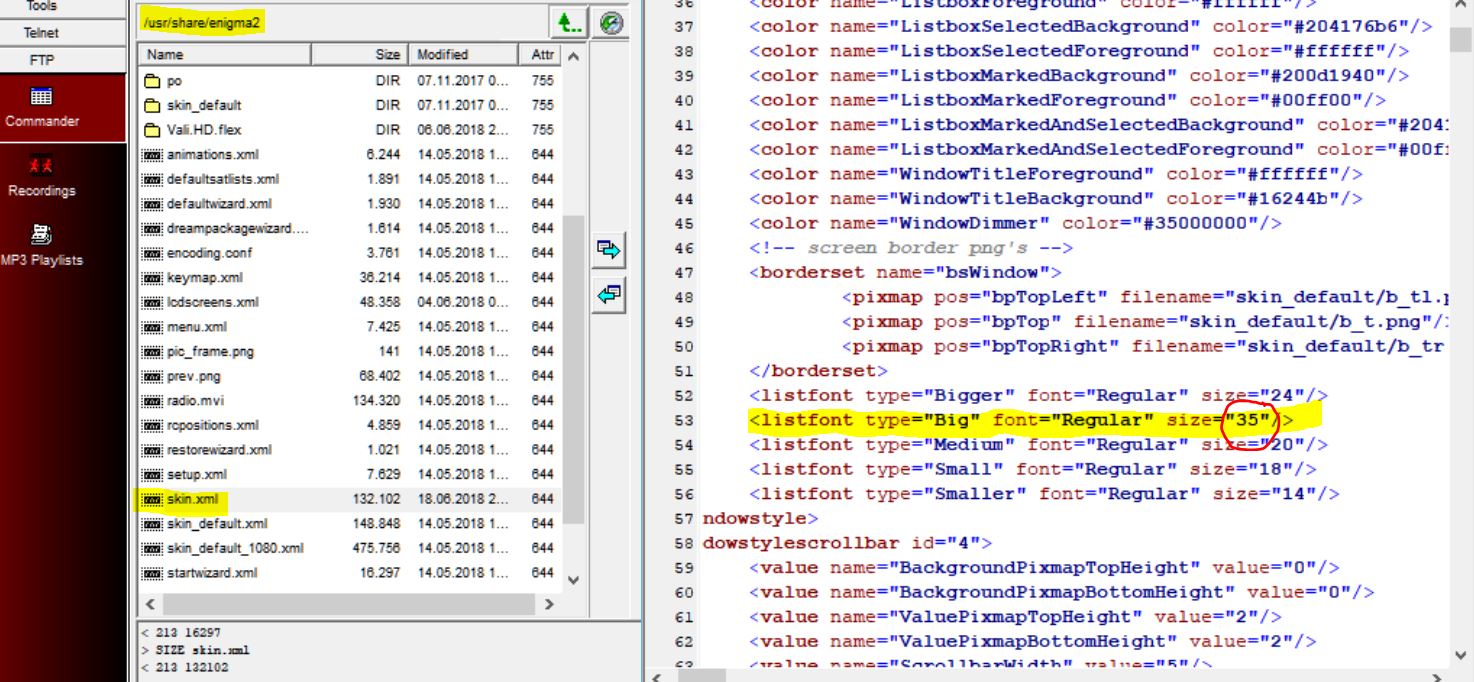
Task: Sort file list by Name column
Action: coord(224,55)
